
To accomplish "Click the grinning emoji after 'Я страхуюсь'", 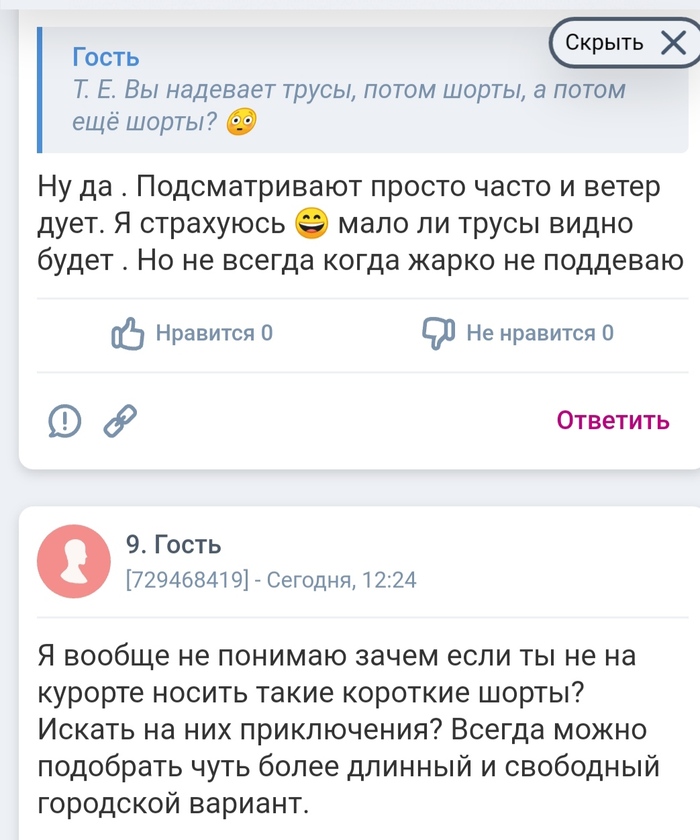I will (x=314, y=223).
